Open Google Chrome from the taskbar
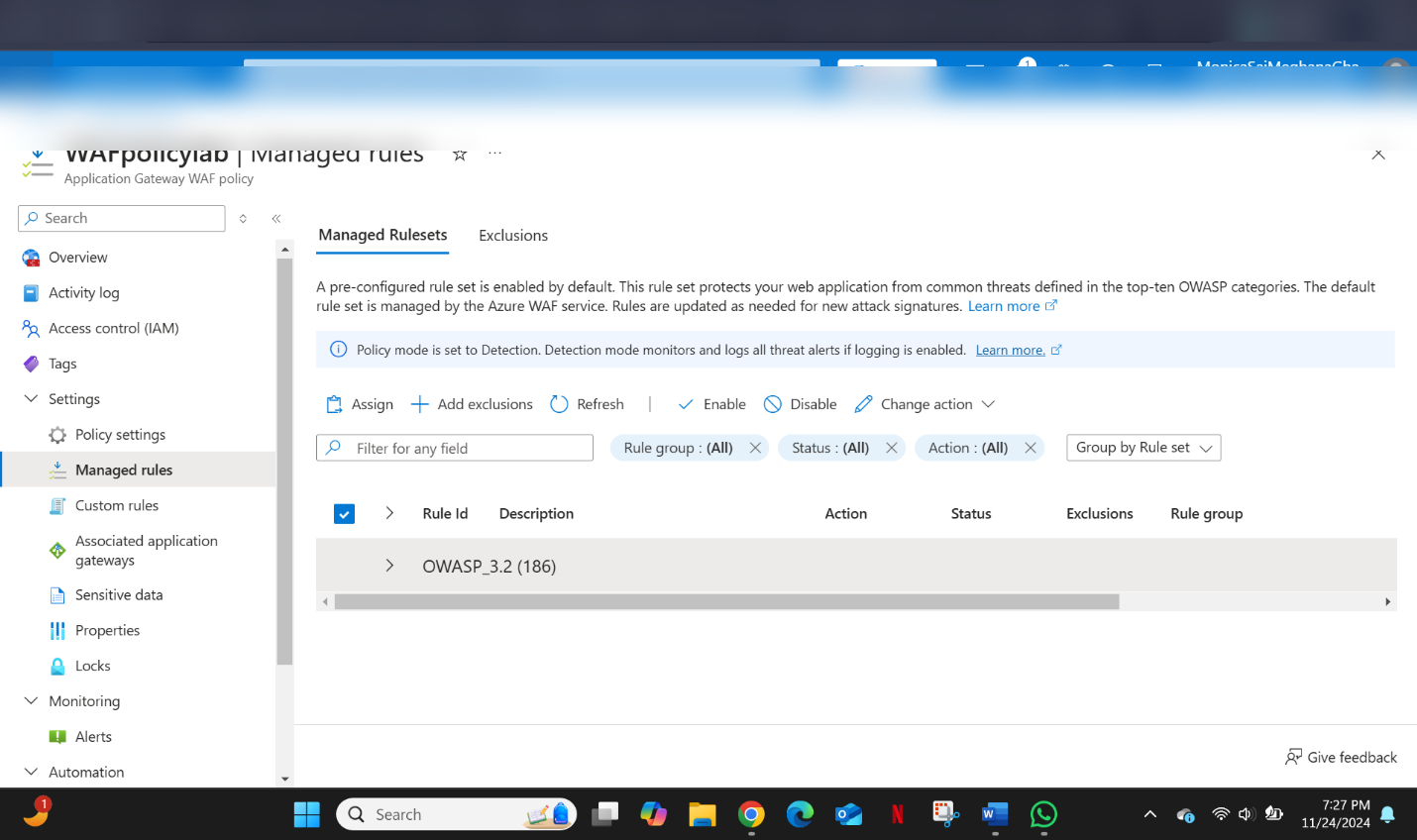The image size is (1417, 840). coord(751,814)
